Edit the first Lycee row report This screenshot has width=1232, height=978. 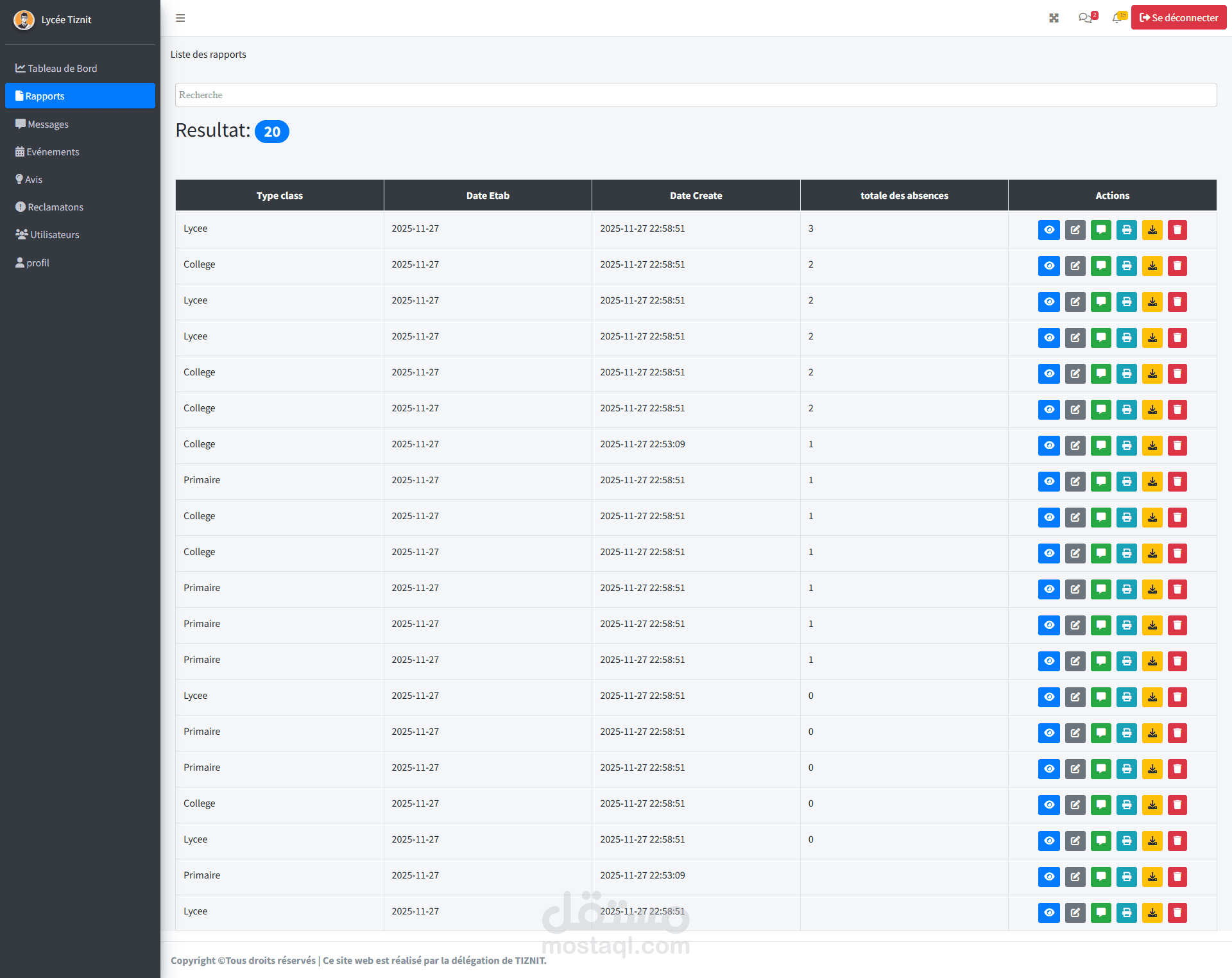pyautogui.click(x=1075, y=230)
